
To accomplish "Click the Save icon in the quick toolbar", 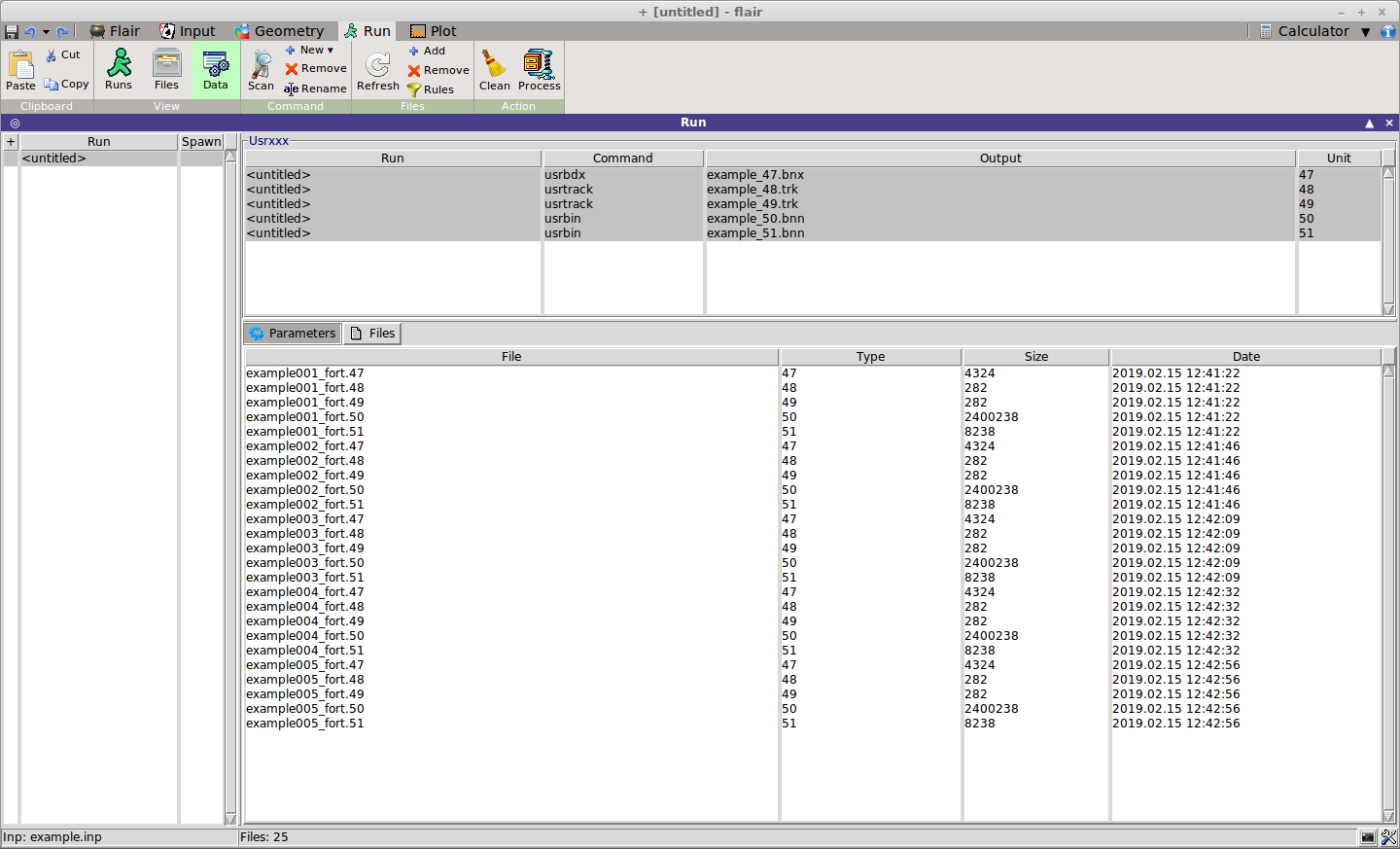I will (x=12, y=32).
